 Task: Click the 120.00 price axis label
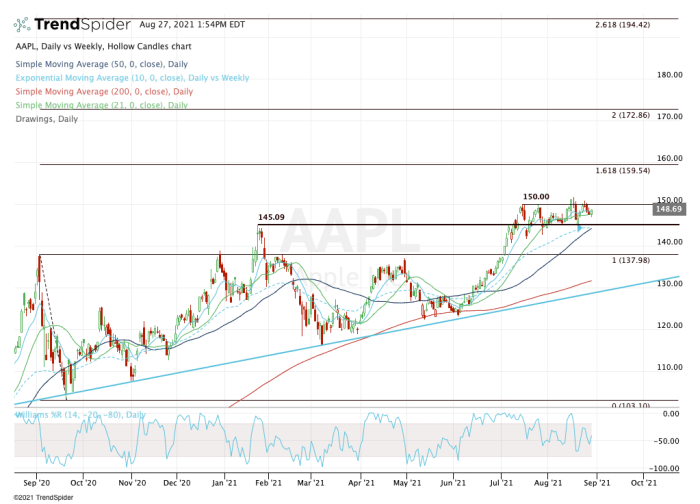(669, 325)
